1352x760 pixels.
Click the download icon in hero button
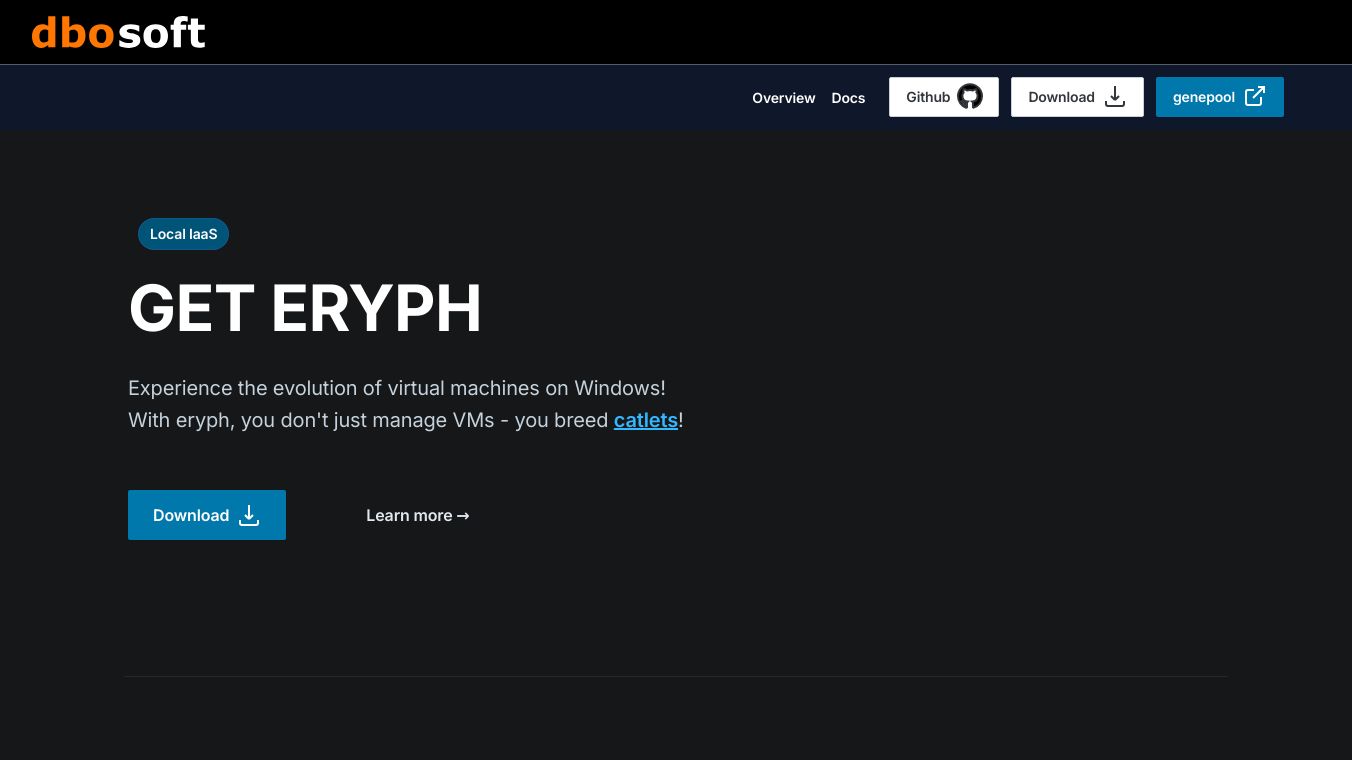[249, 515]
